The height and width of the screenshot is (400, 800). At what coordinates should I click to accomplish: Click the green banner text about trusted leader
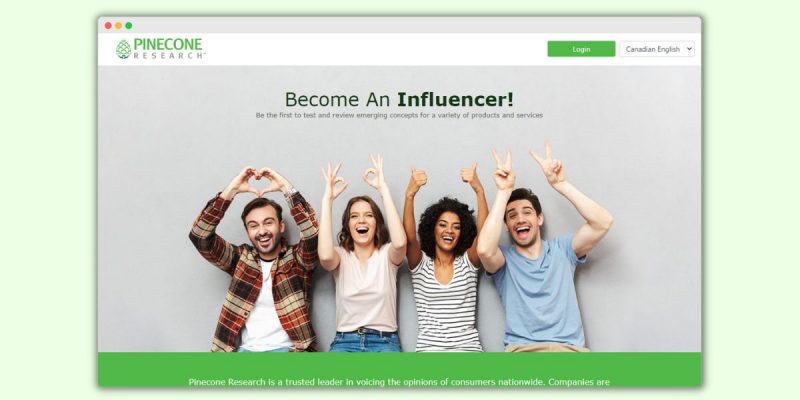click(399, 382)
